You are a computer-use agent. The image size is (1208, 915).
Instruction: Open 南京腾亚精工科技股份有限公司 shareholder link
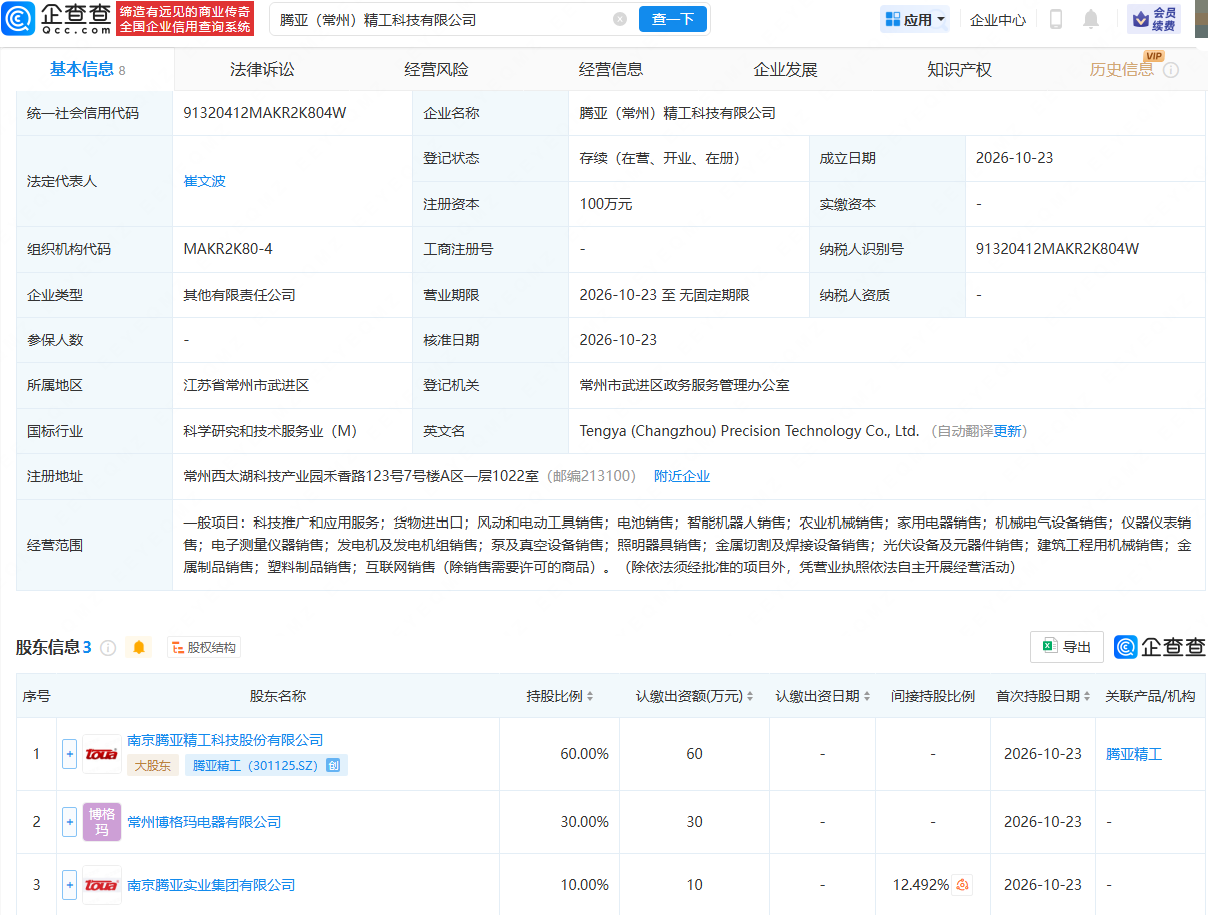coord(225,740)
